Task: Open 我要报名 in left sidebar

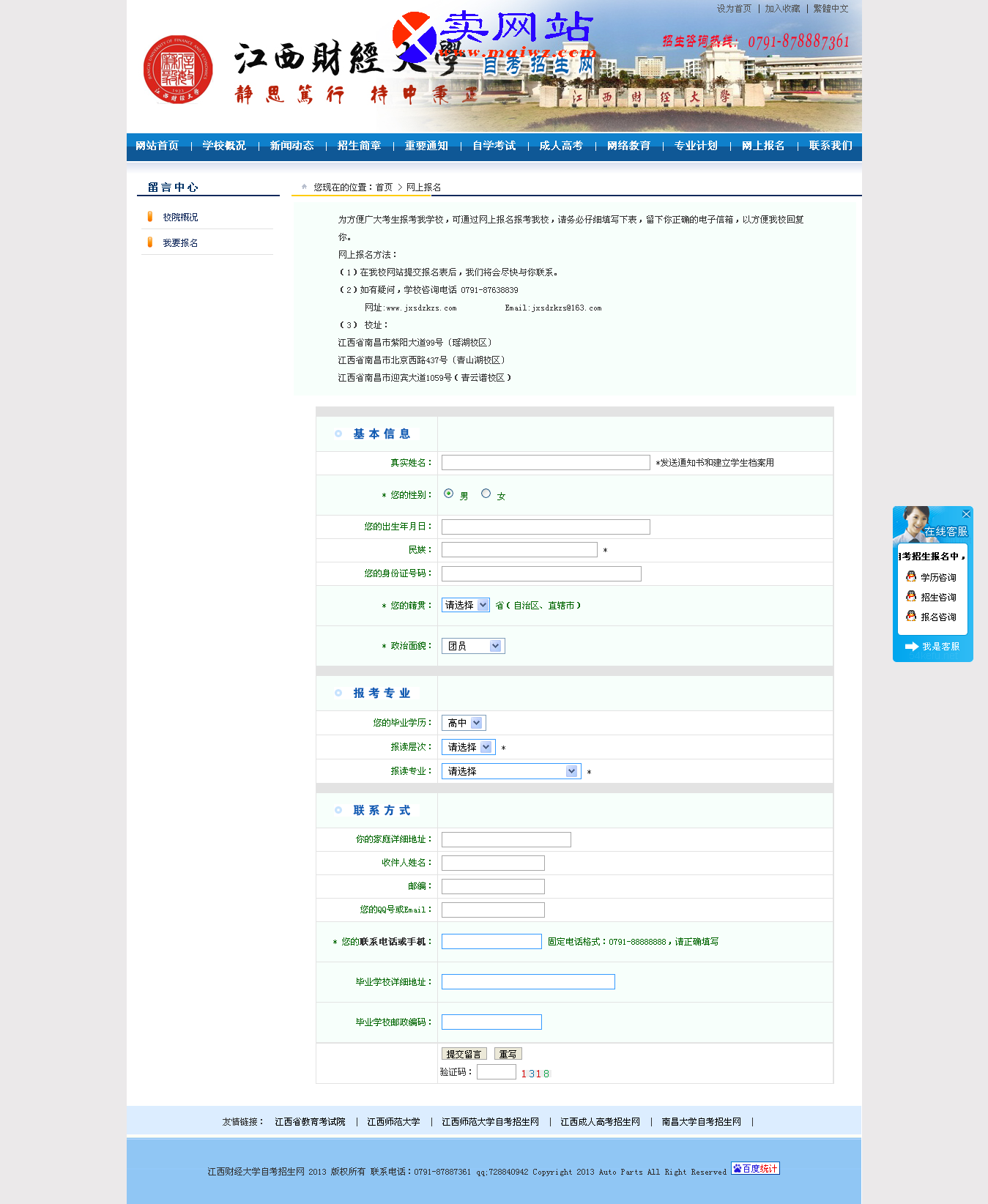Action: click(180, 243)
